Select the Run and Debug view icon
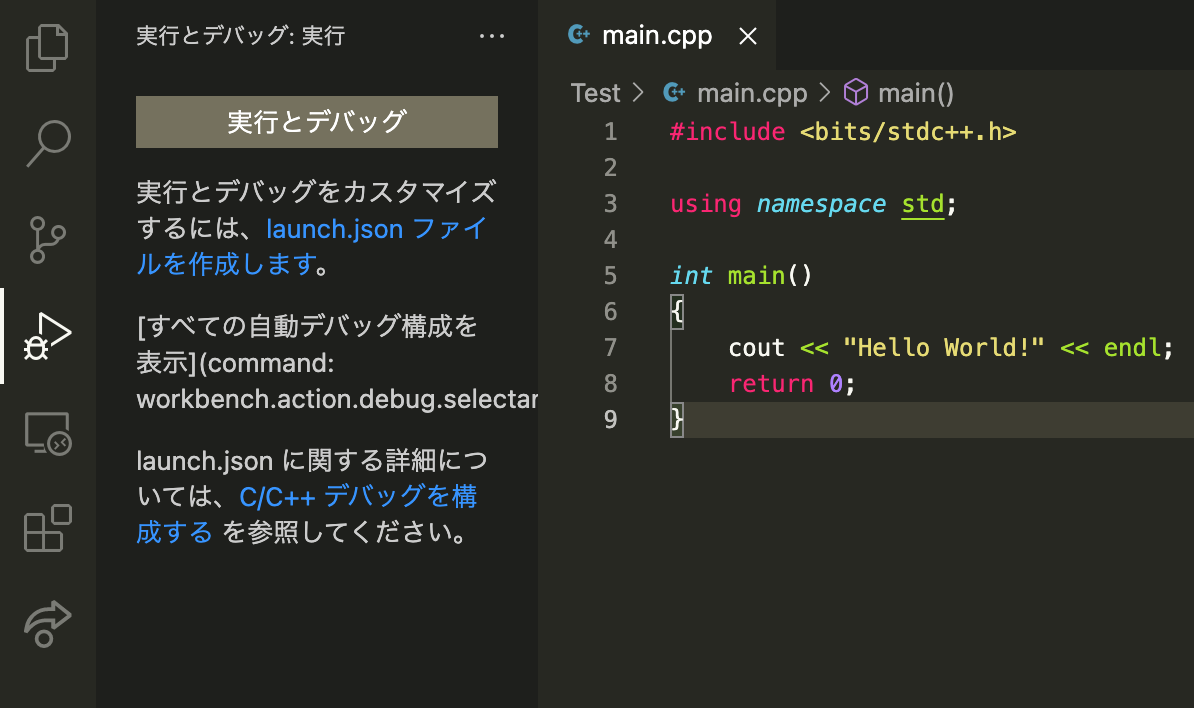Screen dimensions: 1194x708 coord(47,336)
